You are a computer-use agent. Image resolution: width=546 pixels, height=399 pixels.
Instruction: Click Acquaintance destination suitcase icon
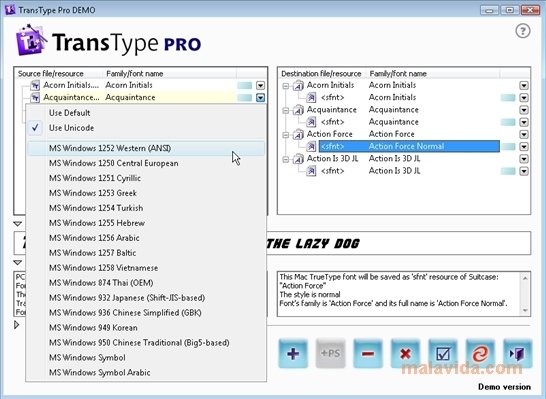(298, 110)
